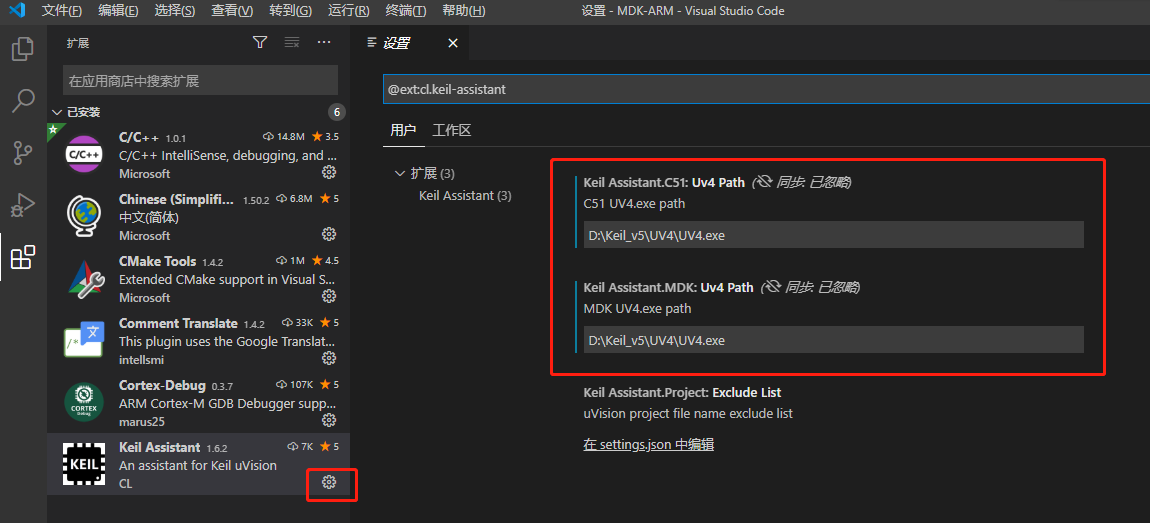Select the CMake Tools extension entry
This screenshot has width=1150, height=523.
click(199, 278)
